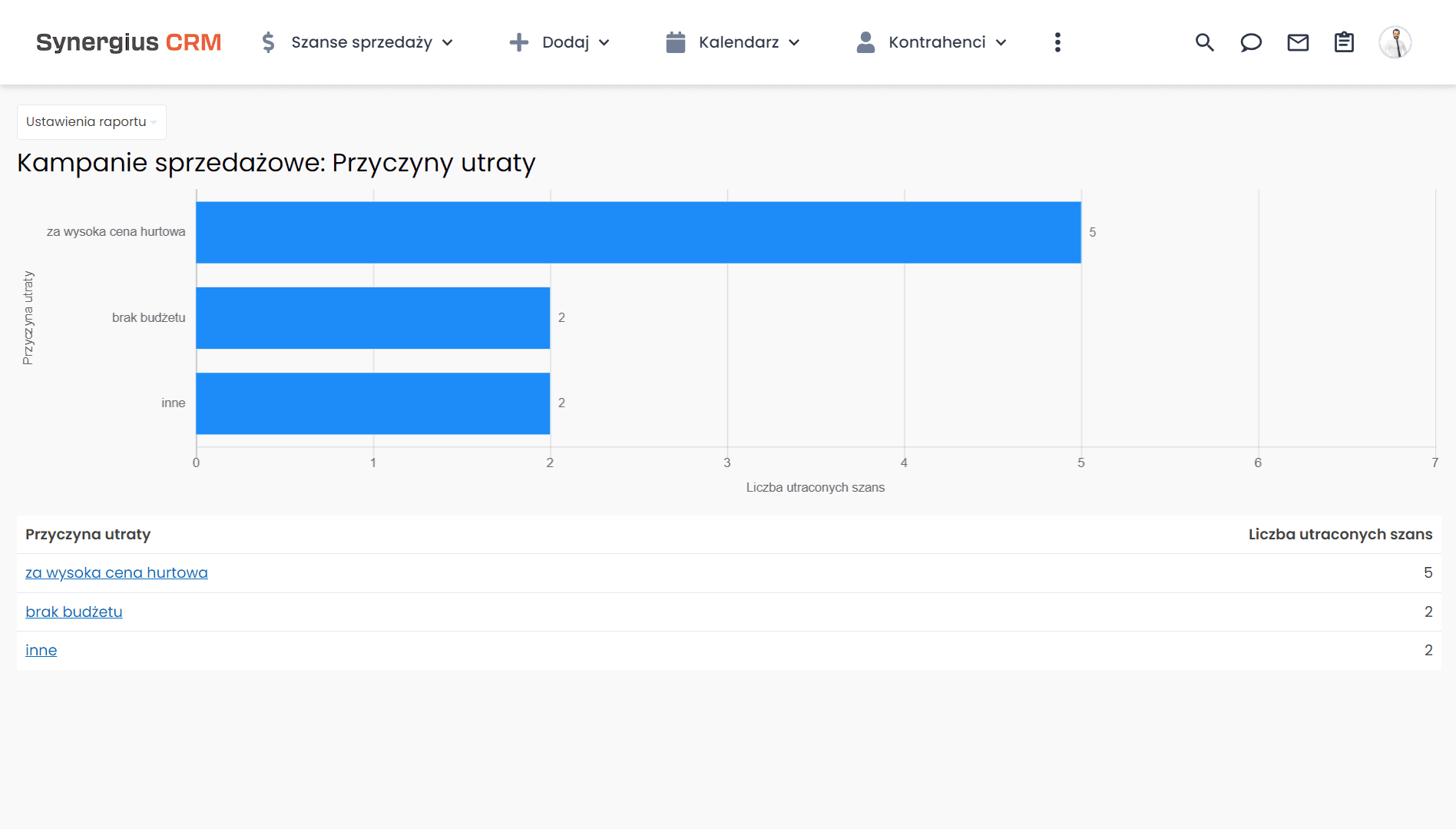Click the plus icon next to Dodaj
1456x829 pixels.
click(x=520, y=42)
